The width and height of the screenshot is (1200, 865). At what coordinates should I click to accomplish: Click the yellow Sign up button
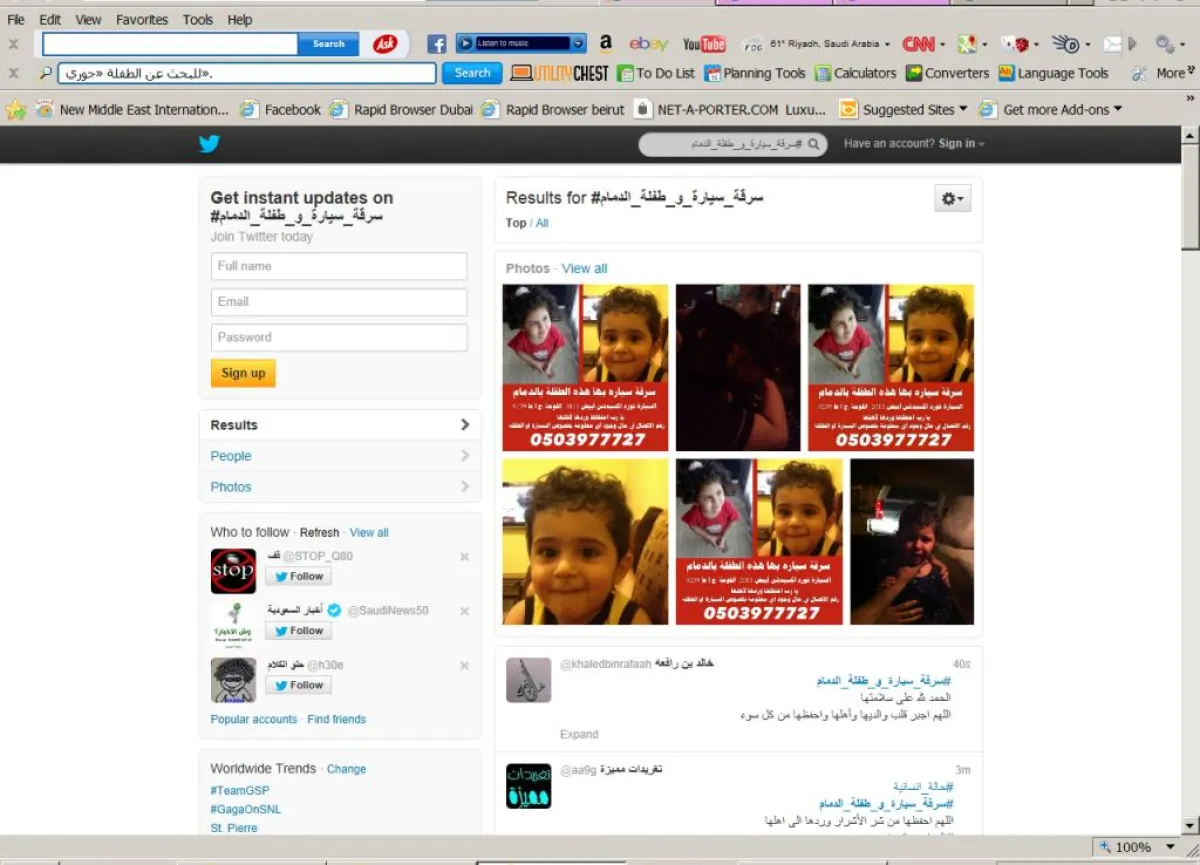[x=243, y=373]
